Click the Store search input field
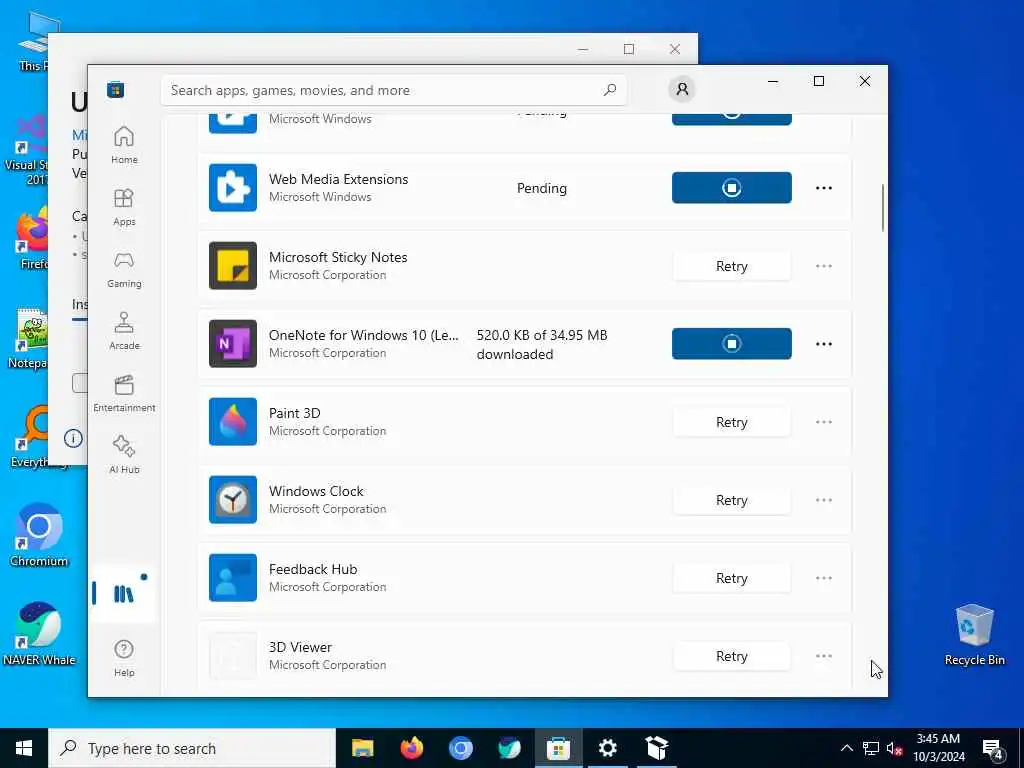This screenshot has height=768, width=1024. (x=394, y=90)
